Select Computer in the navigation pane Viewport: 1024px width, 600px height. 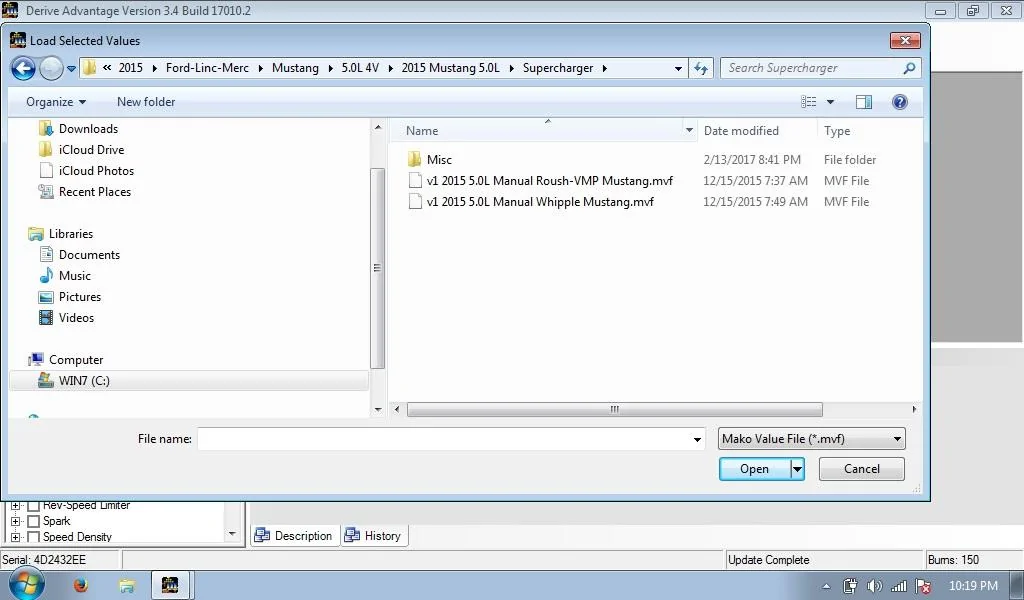click(76, 360)
